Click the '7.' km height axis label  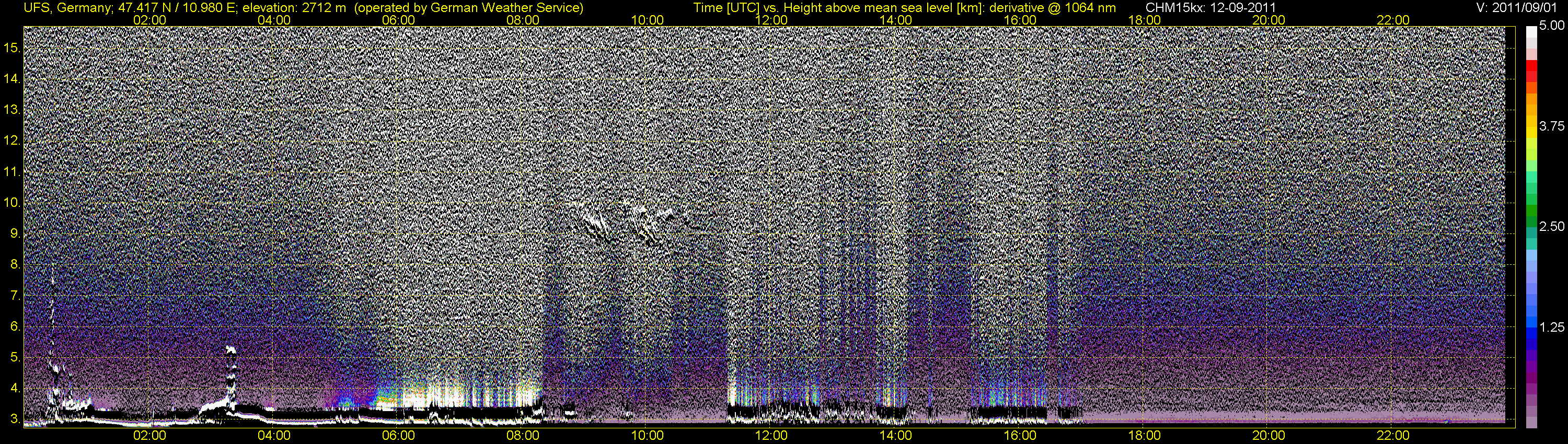15,296
